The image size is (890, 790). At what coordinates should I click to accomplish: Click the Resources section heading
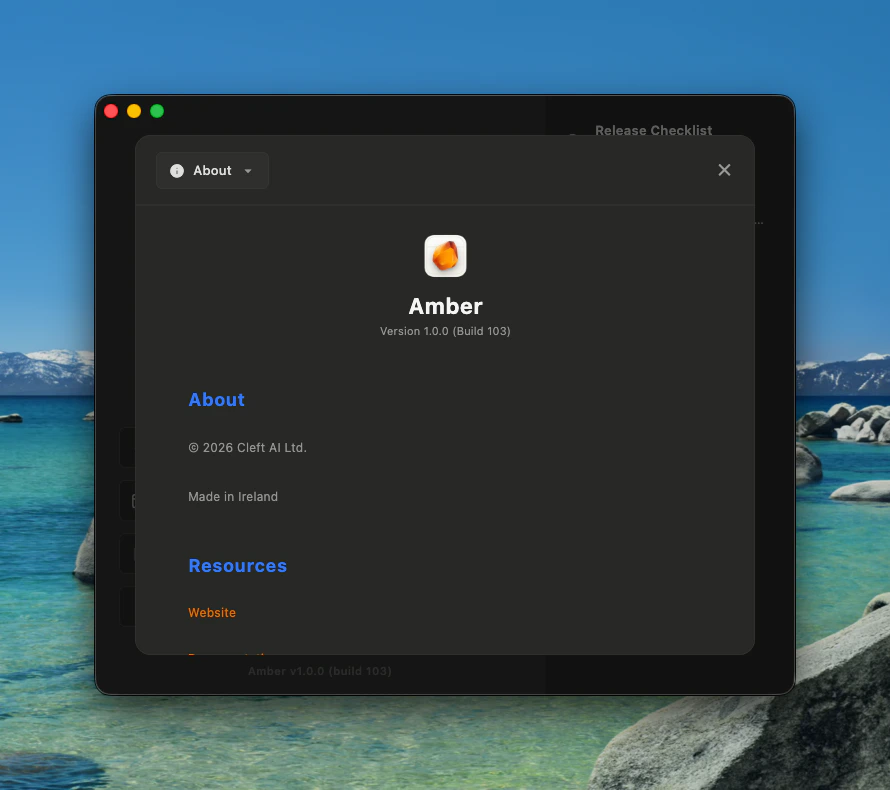[x=237, y=566]
